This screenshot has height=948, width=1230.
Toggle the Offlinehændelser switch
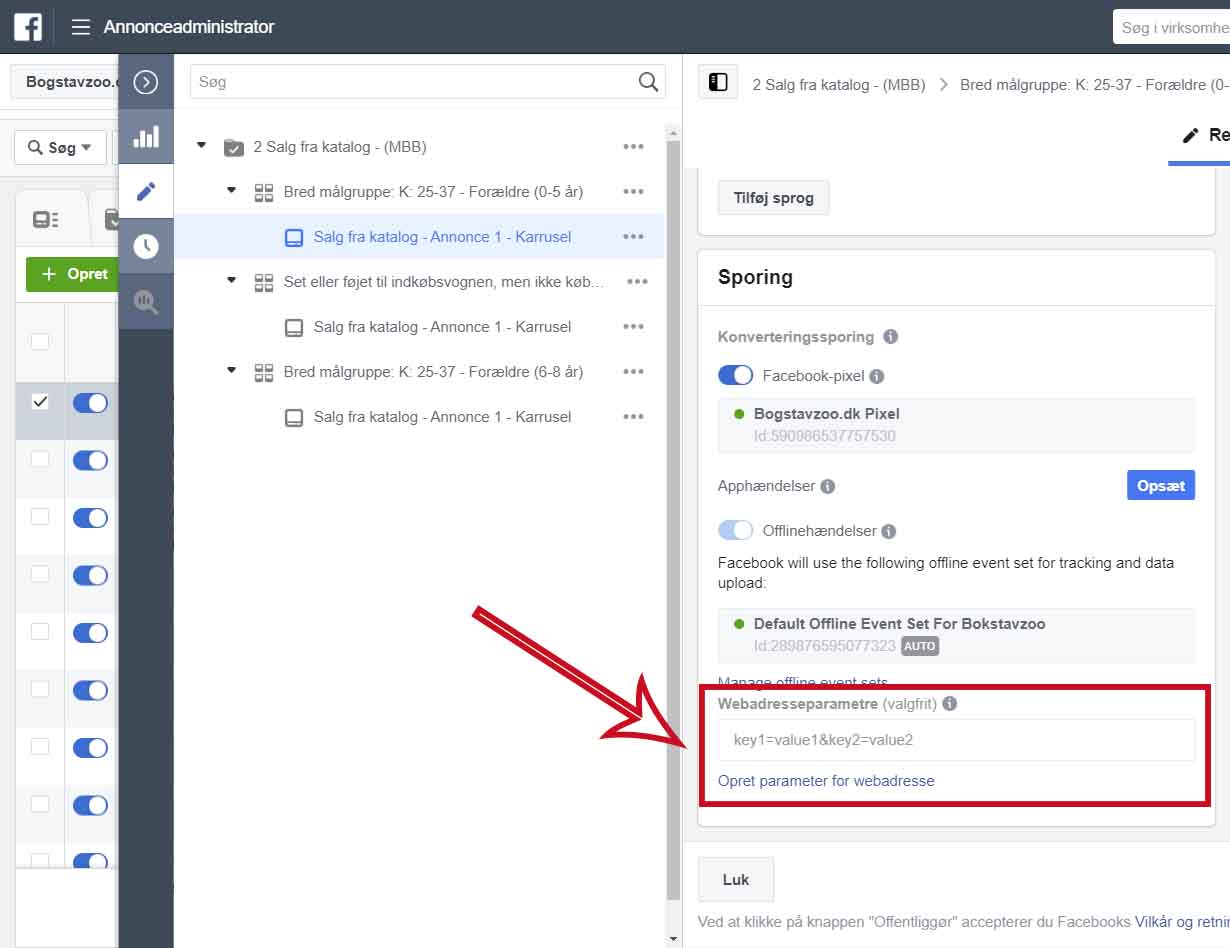click(736, 531)
